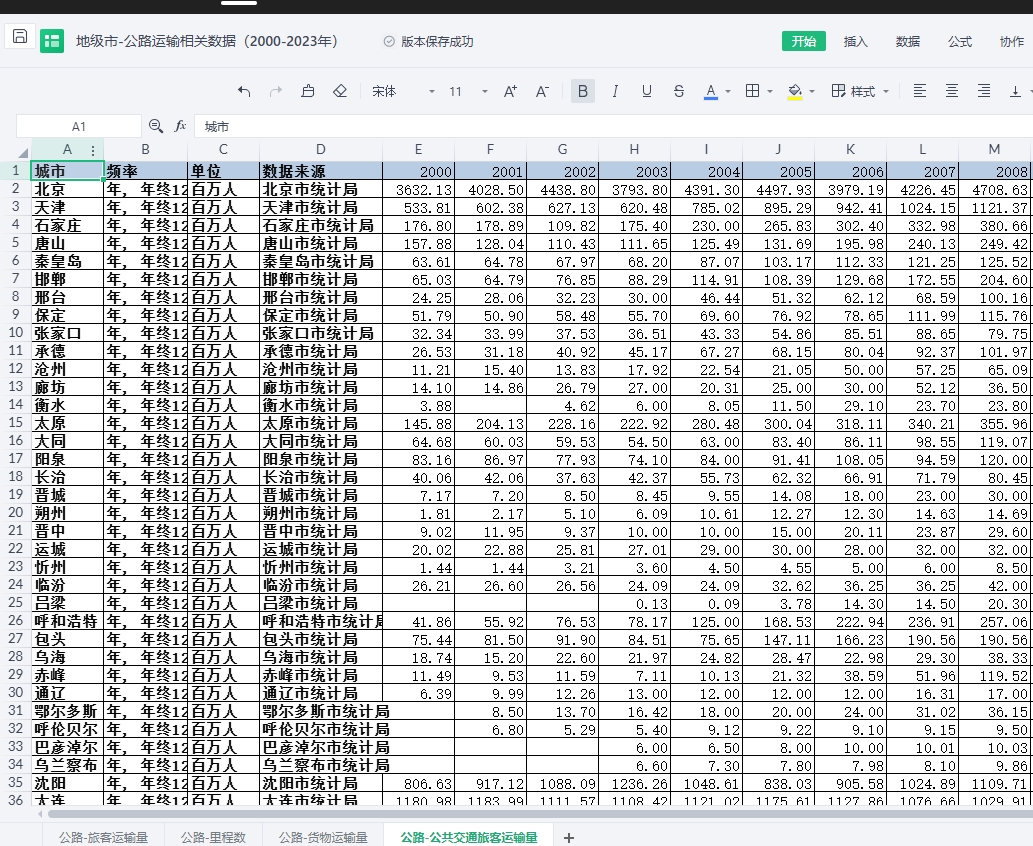Click the zoom magnifier beside the cell reference

point(156,126)
